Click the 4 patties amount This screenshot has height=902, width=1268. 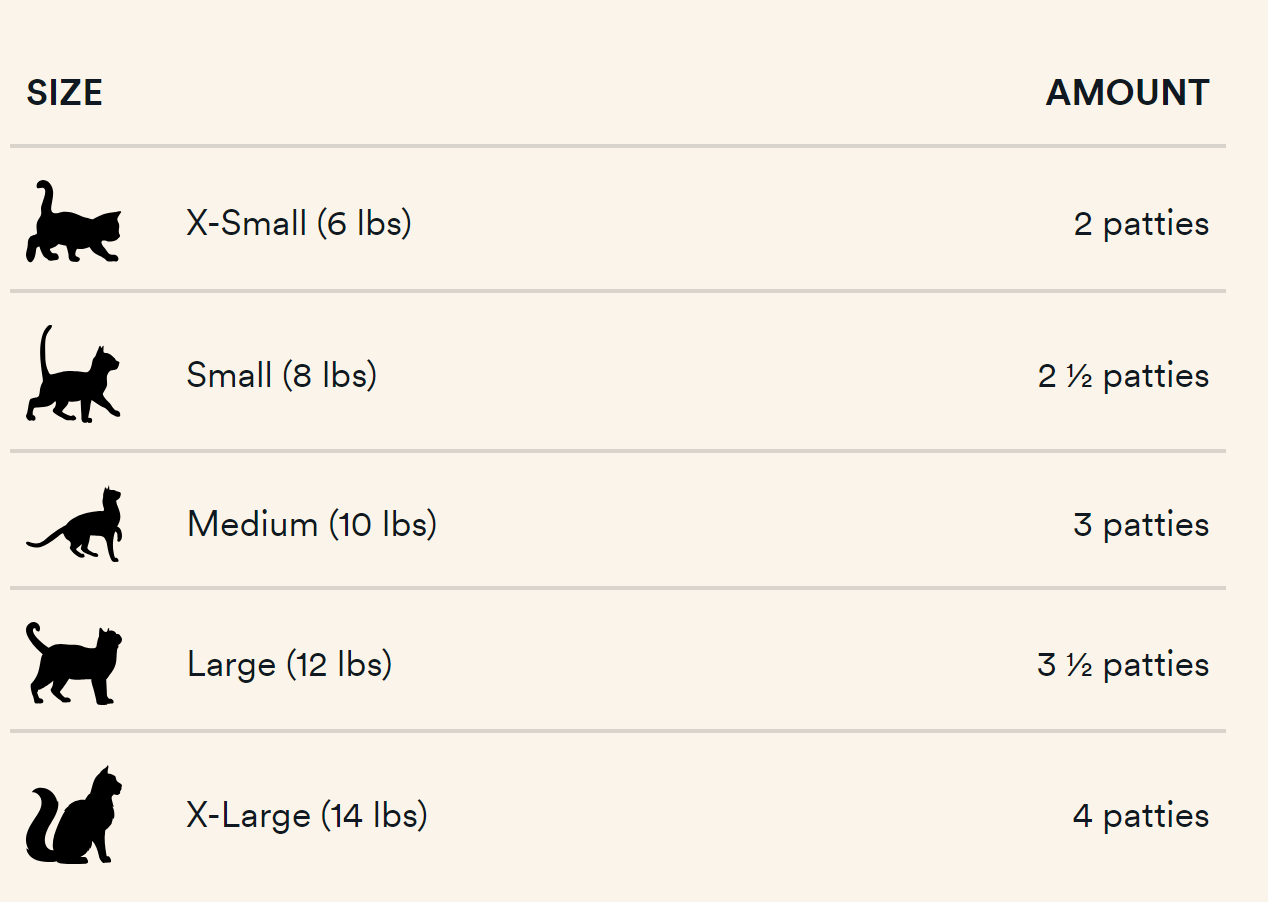[1141, 816]
